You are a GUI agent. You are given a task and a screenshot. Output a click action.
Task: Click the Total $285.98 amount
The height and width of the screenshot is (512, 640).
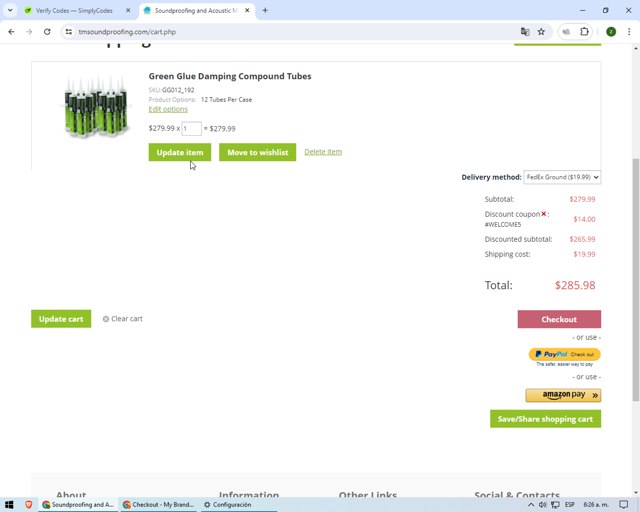(575, 285)
